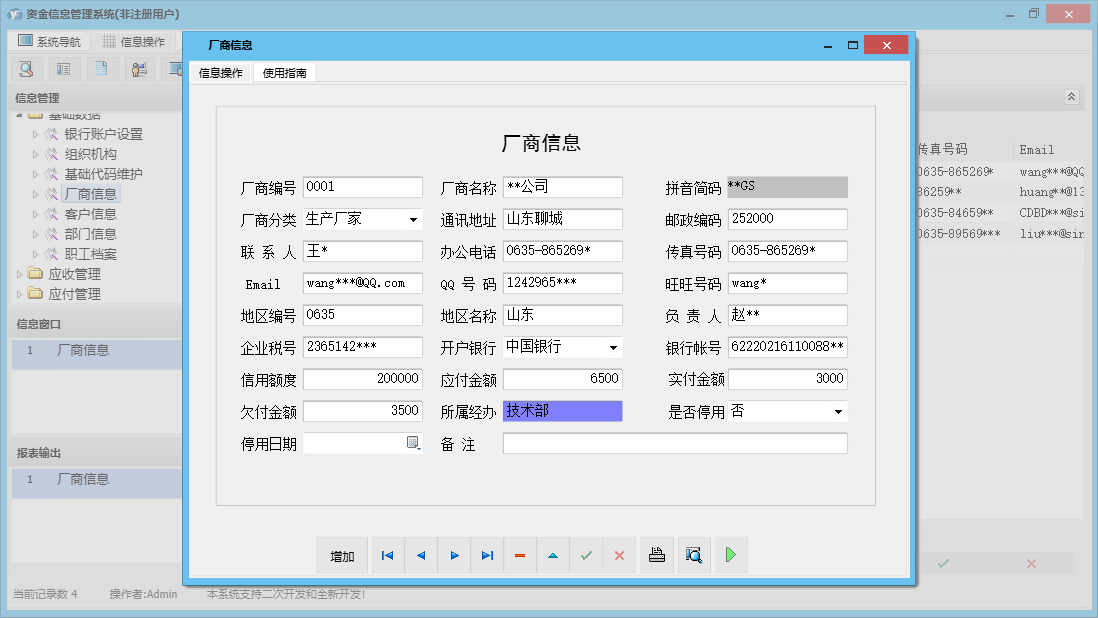Print the 厂商信息 record
The width and height of the screenshot is (1098, 618).
pos(657,555)
